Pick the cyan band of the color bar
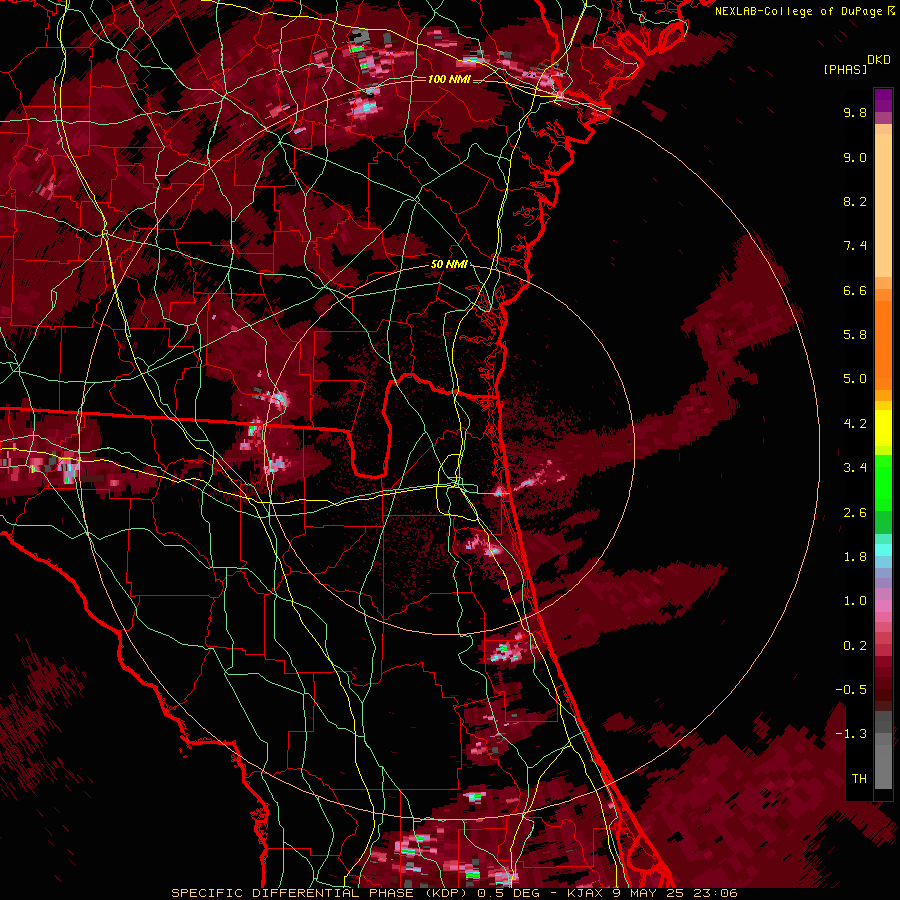The width and height of the screenshot is (900, 900). [x=883, y=550]
